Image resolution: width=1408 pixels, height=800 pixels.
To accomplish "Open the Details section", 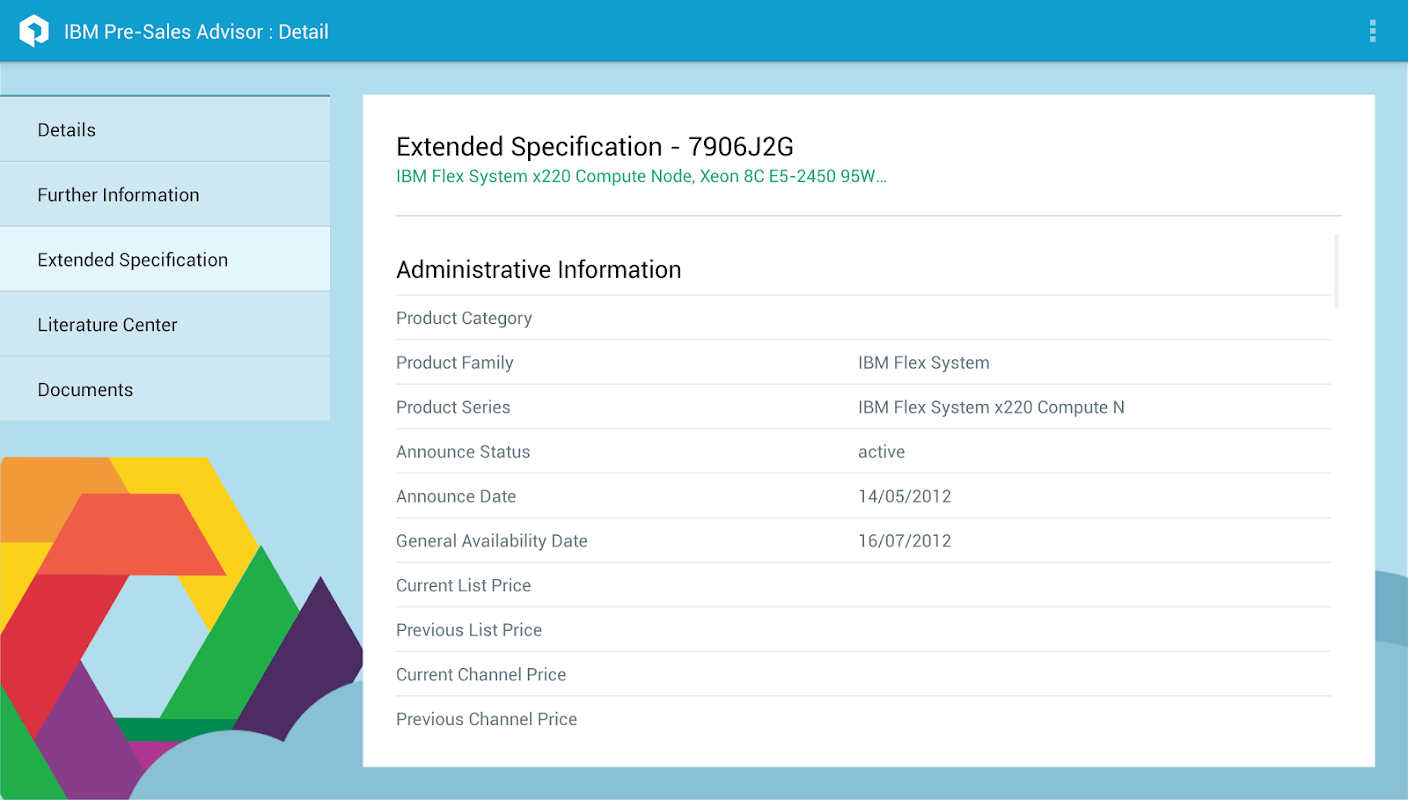I will pyautogui.click(x=165, y=130).
